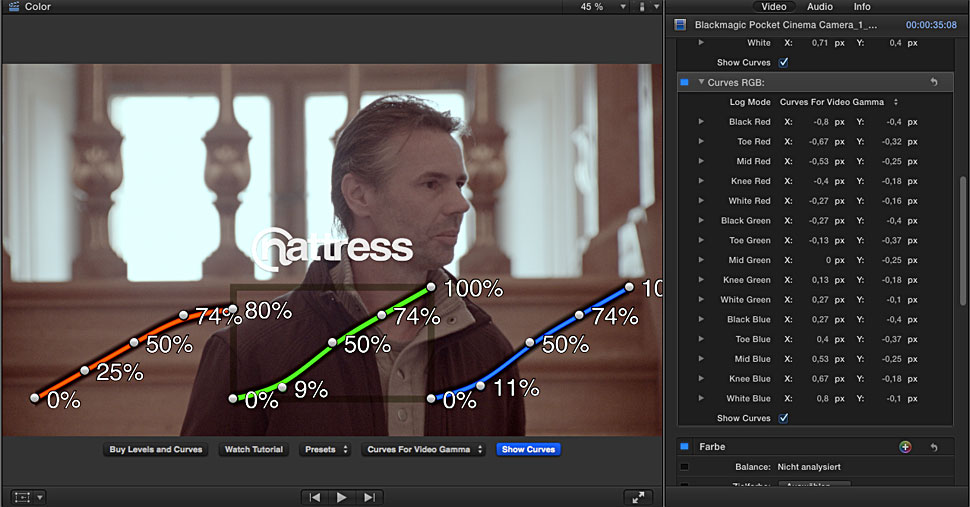This screenshot has width=970, height=507.
Task: Uncheck Show Curves below White Blue
Action: click(x=784, y=418)
